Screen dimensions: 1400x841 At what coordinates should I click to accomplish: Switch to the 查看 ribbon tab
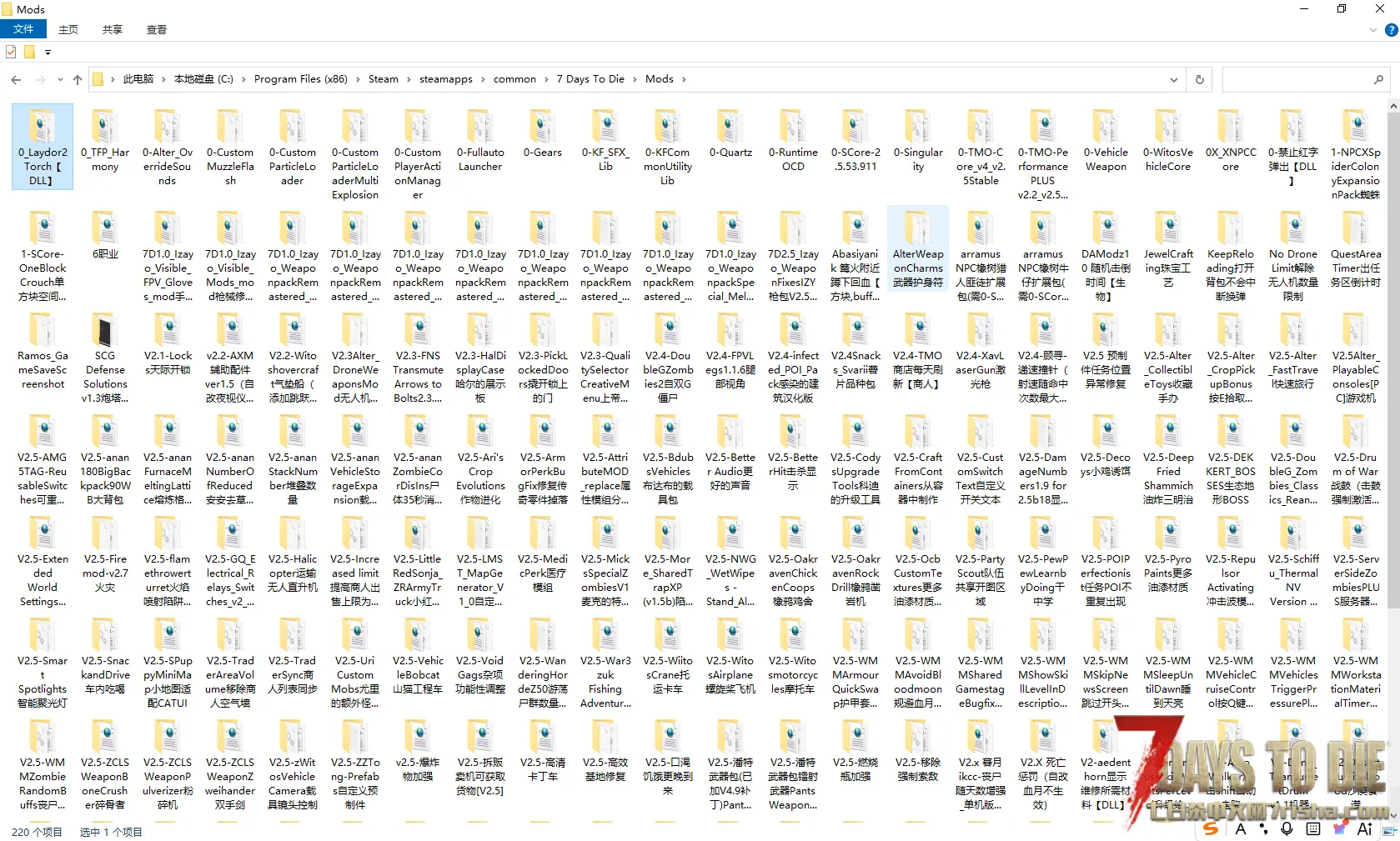click(157, 29)
